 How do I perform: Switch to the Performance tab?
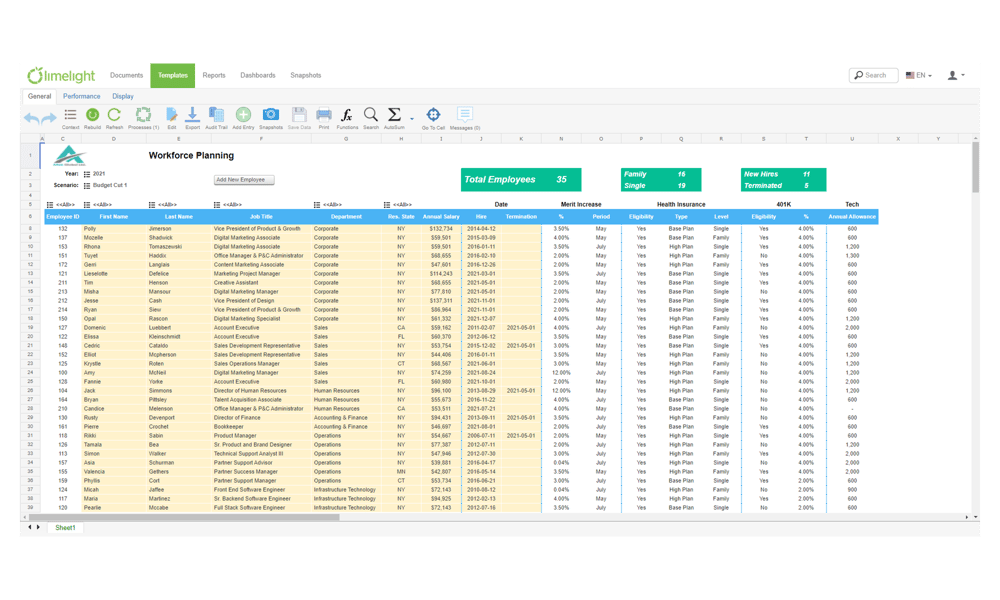82,96
